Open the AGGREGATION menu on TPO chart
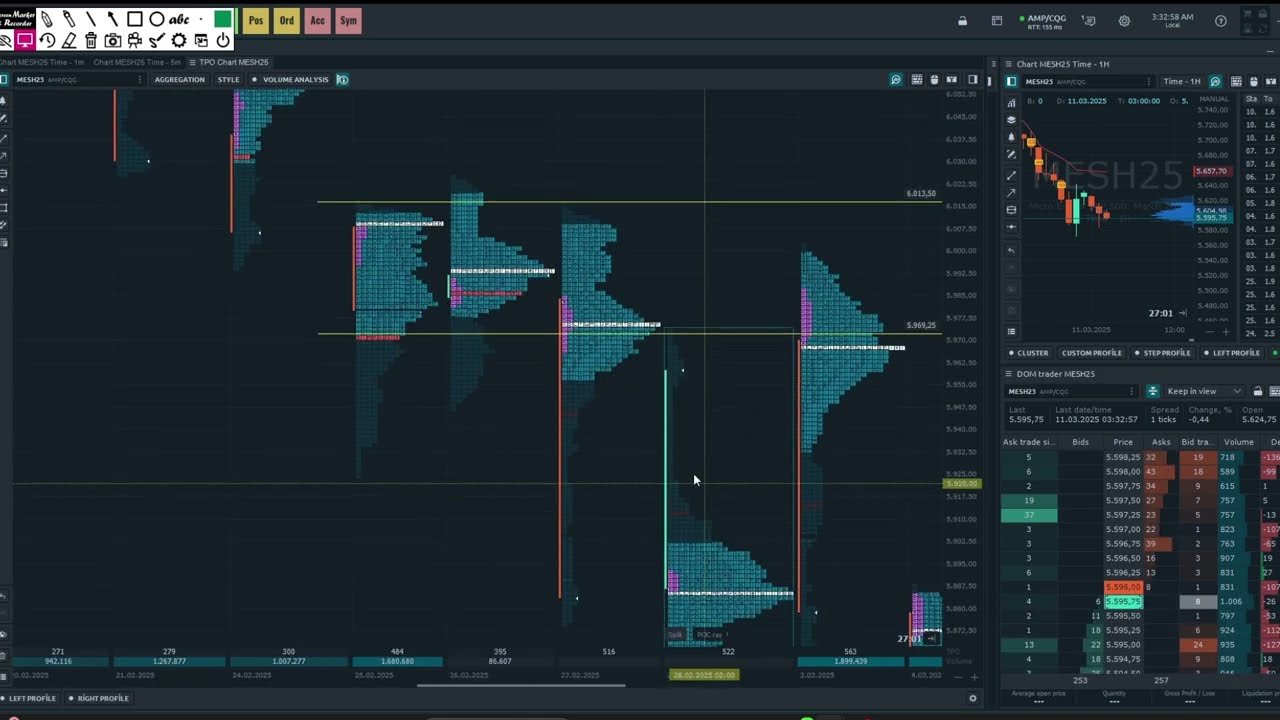Screen dimensions: 1280x720 (x=179, y=80)
